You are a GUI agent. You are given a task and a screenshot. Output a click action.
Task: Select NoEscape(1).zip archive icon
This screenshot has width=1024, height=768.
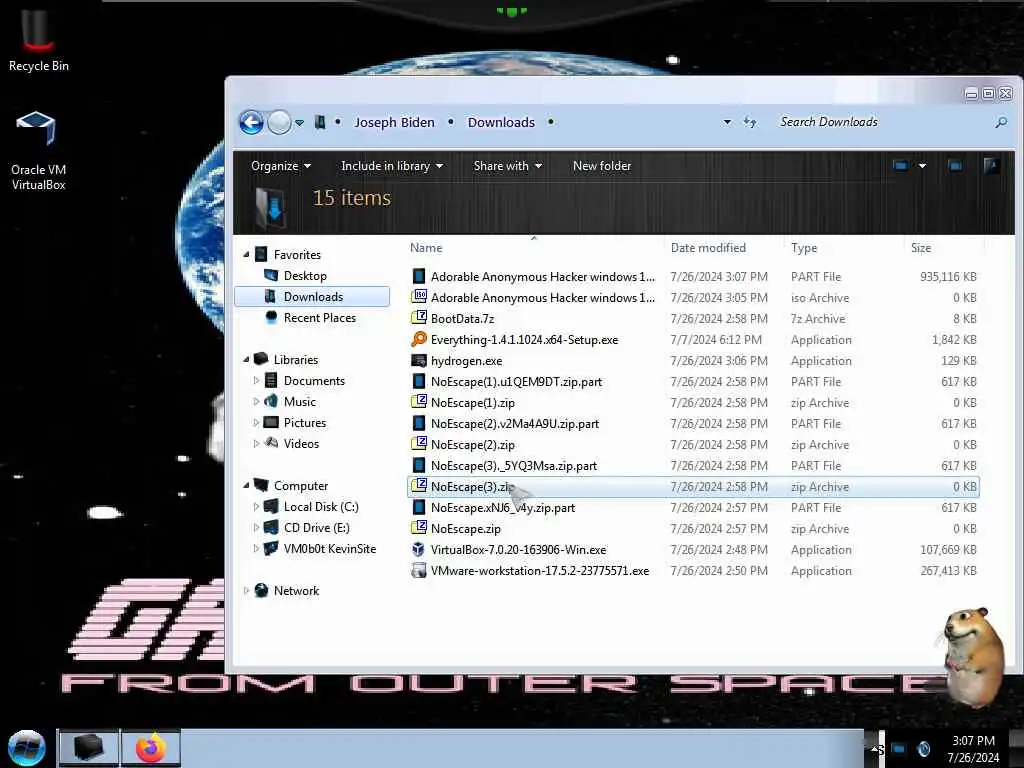[419, 402]
